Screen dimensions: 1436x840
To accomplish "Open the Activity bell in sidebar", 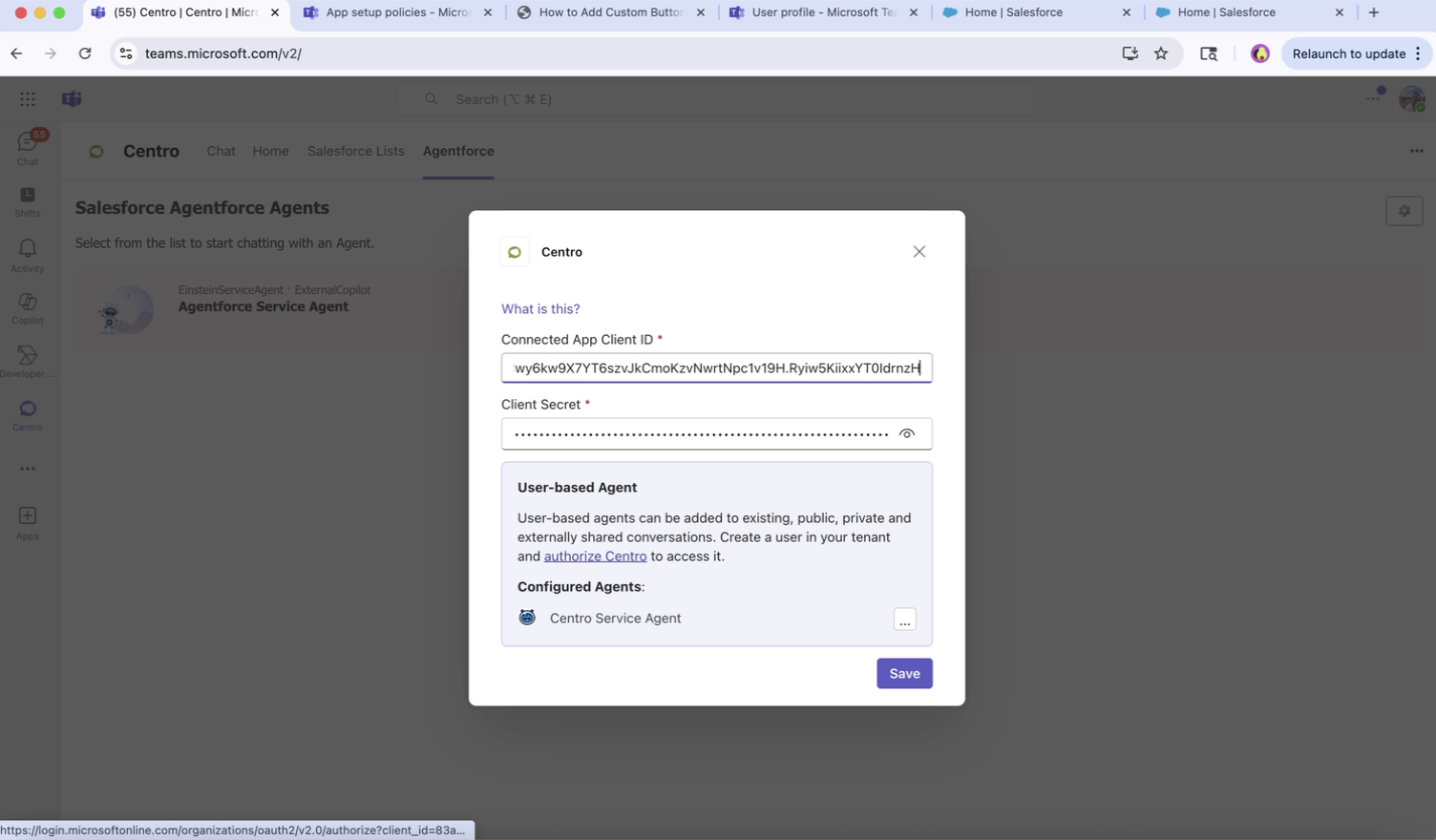I will point(28,255).
